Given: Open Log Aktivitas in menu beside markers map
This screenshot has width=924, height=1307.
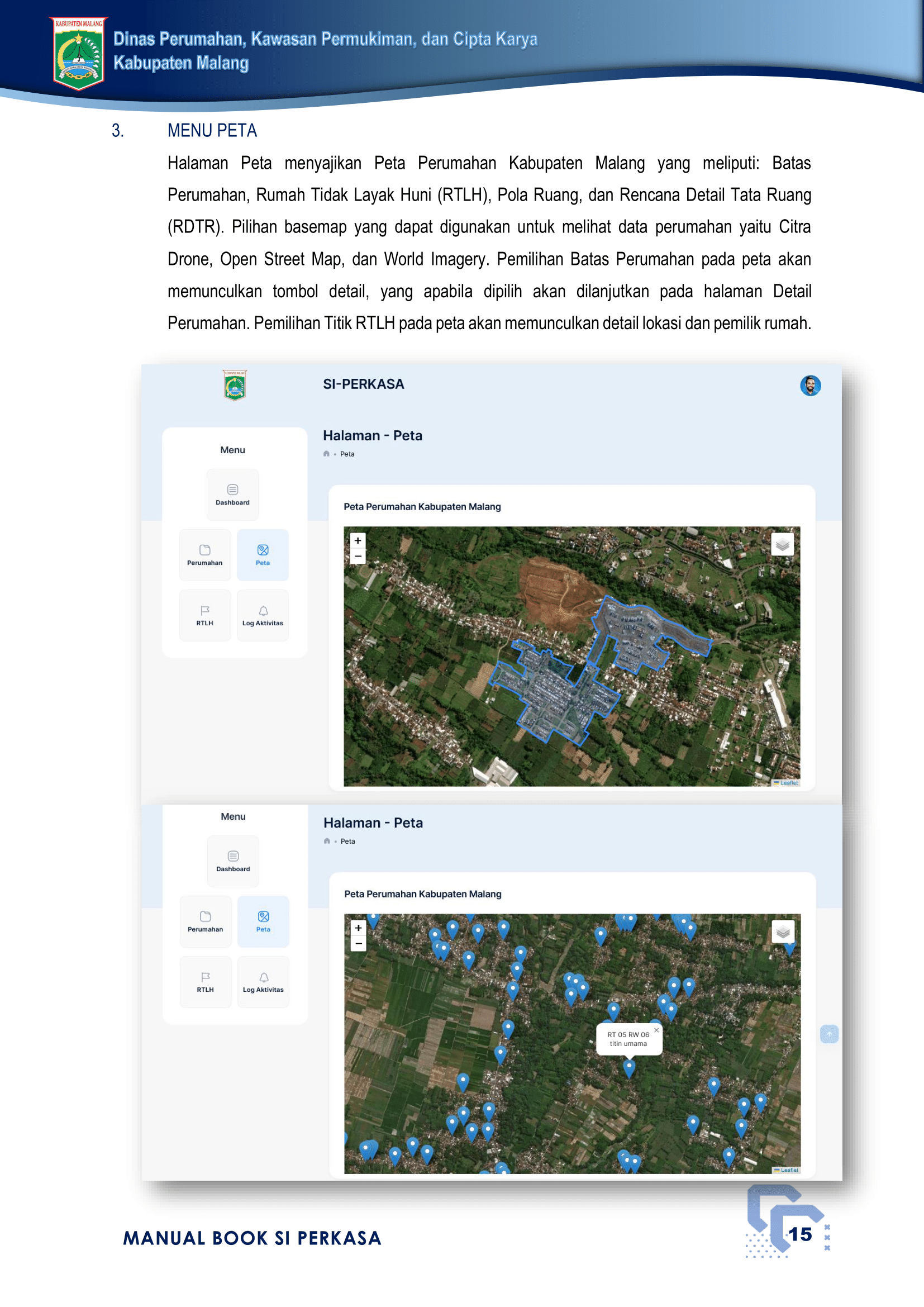Looking at the screenshot, I should (x=263, y=981).
